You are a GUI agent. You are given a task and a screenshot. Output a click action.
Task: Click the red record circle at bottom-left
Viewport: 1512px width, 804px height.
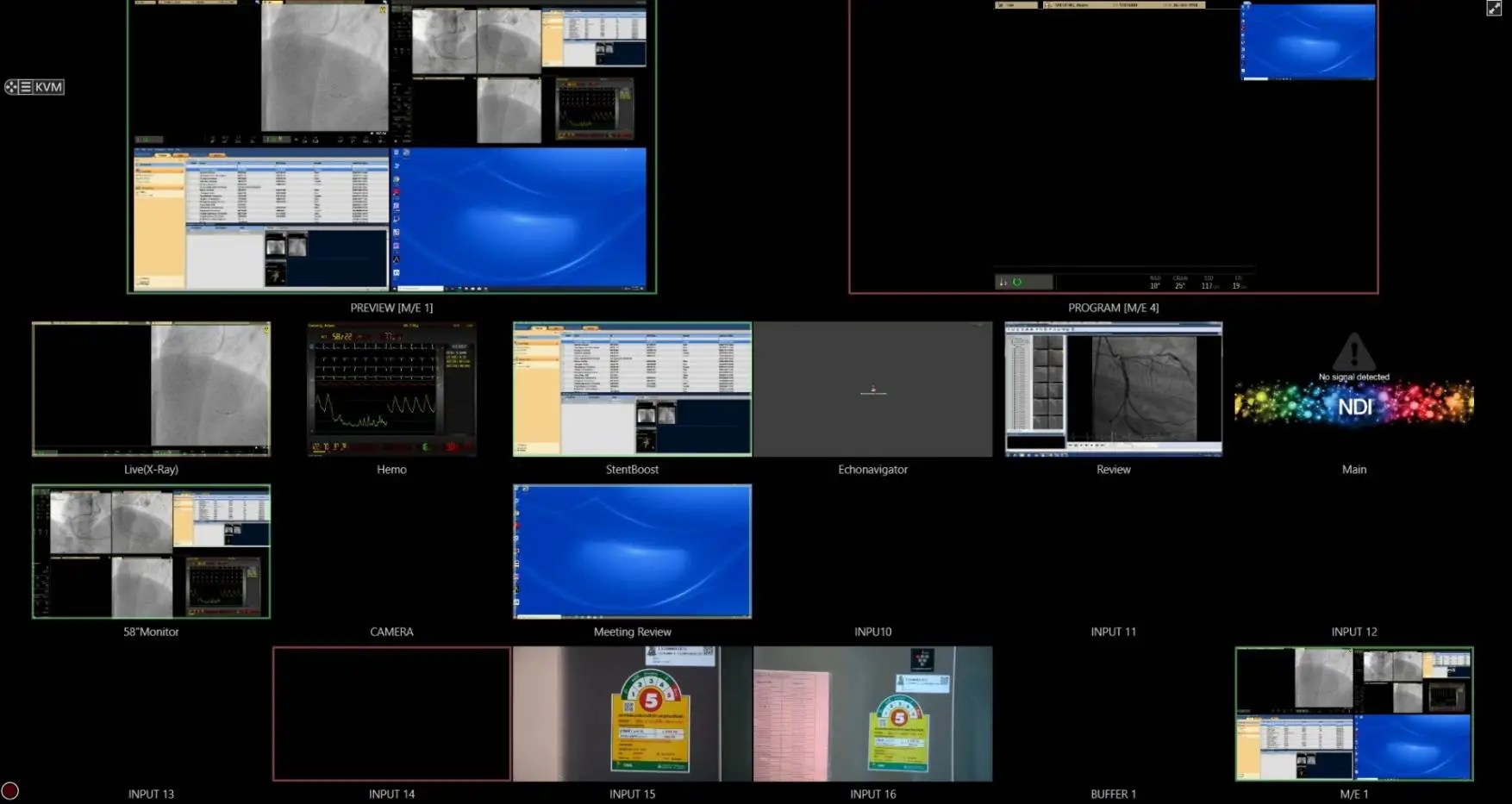[x=10, y=790]
